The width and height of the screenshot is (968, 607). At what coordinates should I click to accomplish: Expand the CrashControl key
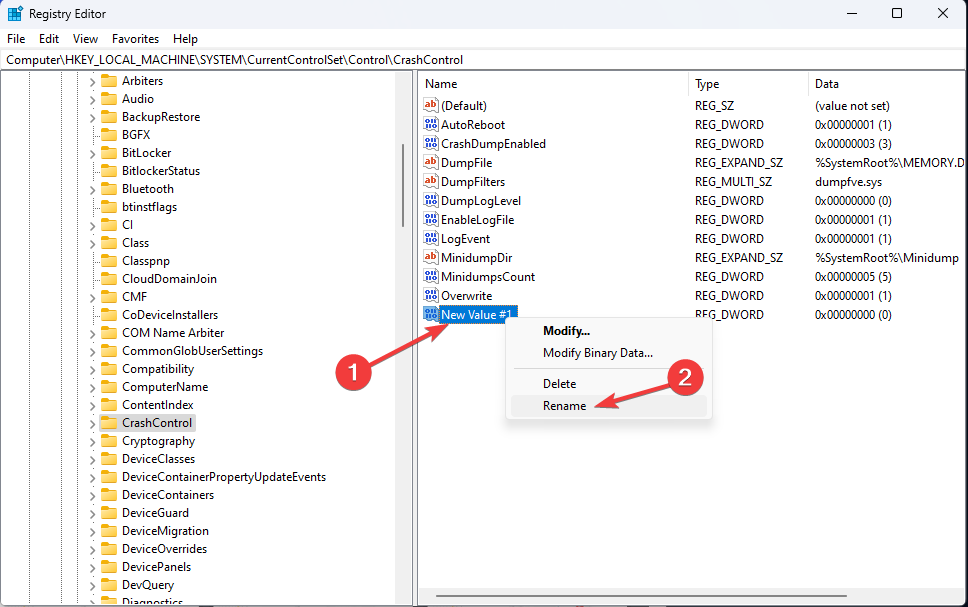[92, 424]
